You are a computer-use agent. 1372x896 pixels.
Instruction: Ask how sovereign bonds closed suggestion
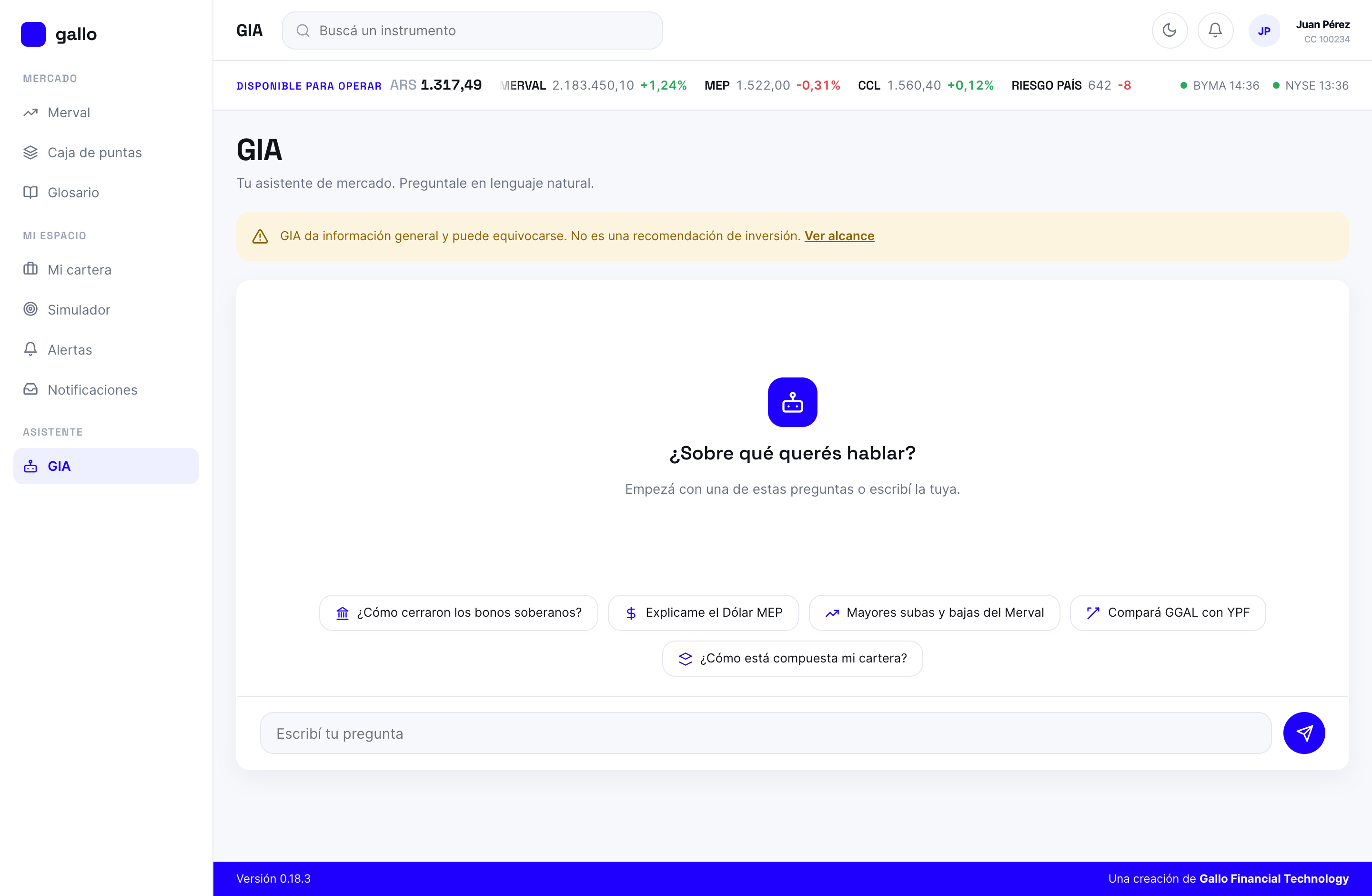point(458,612)
